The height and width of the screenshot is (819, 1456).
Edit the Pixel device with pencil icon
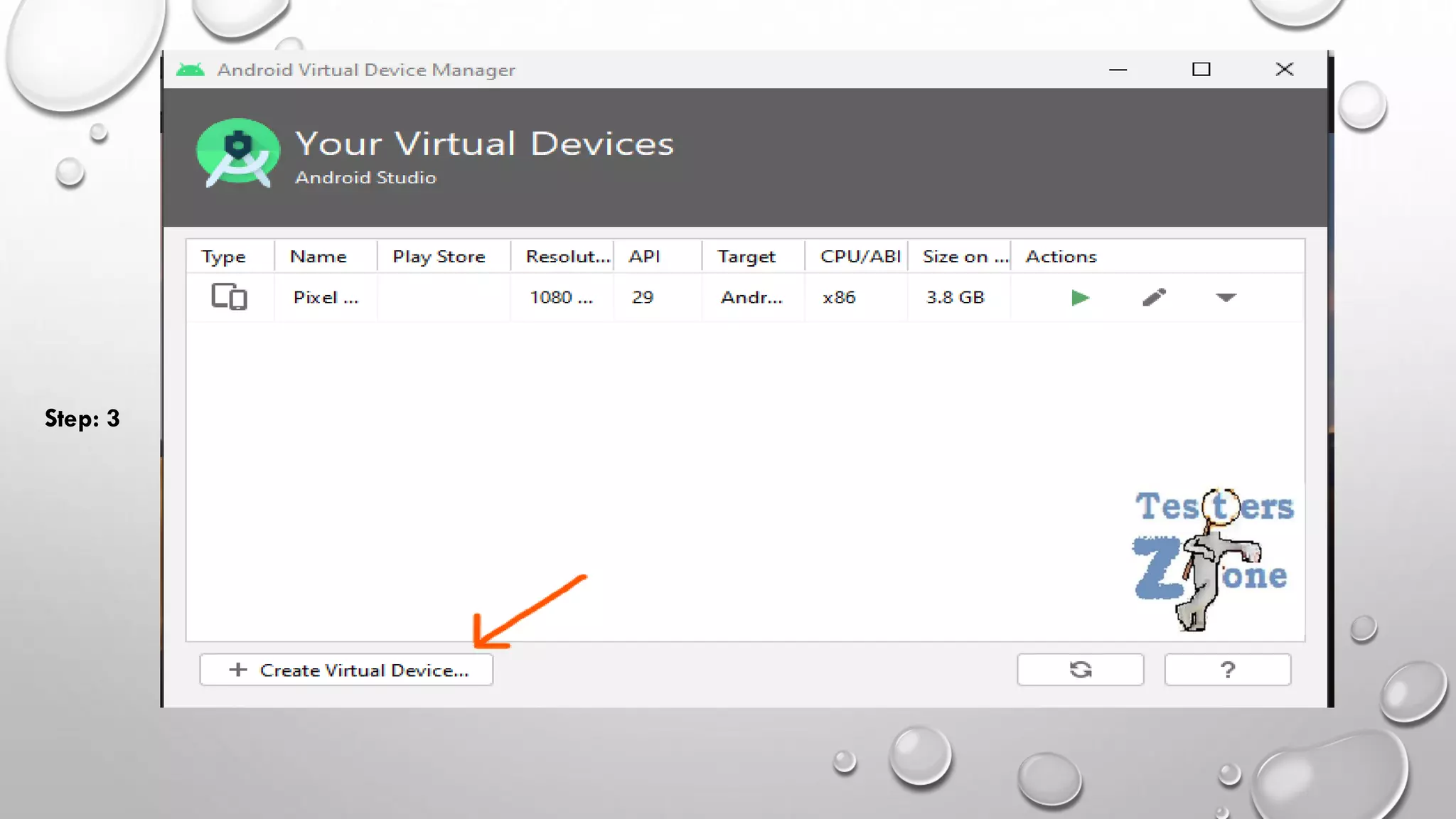click(x=1154, y=297)
